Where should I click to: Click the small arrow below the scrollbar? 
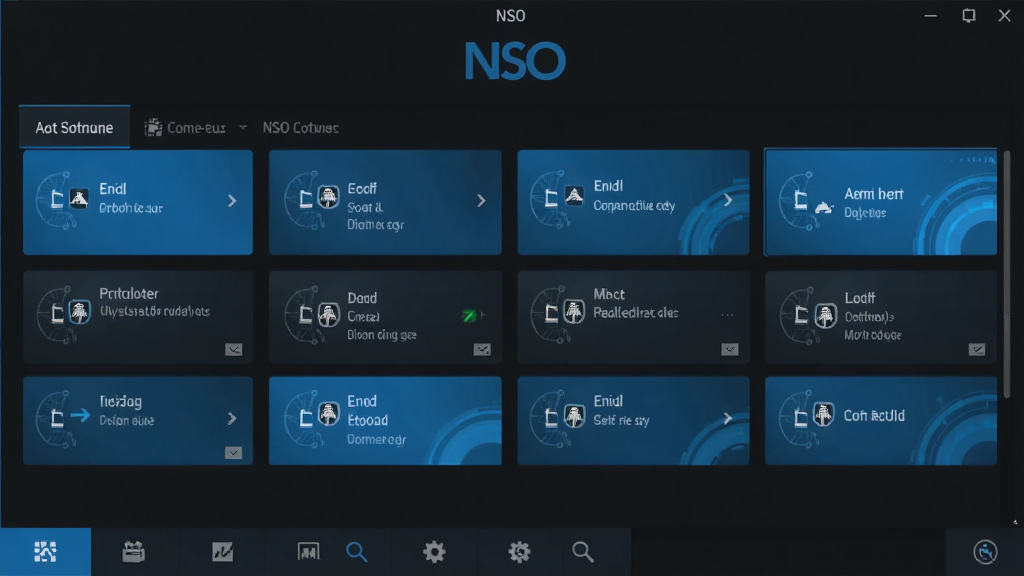click(1015, 522)
